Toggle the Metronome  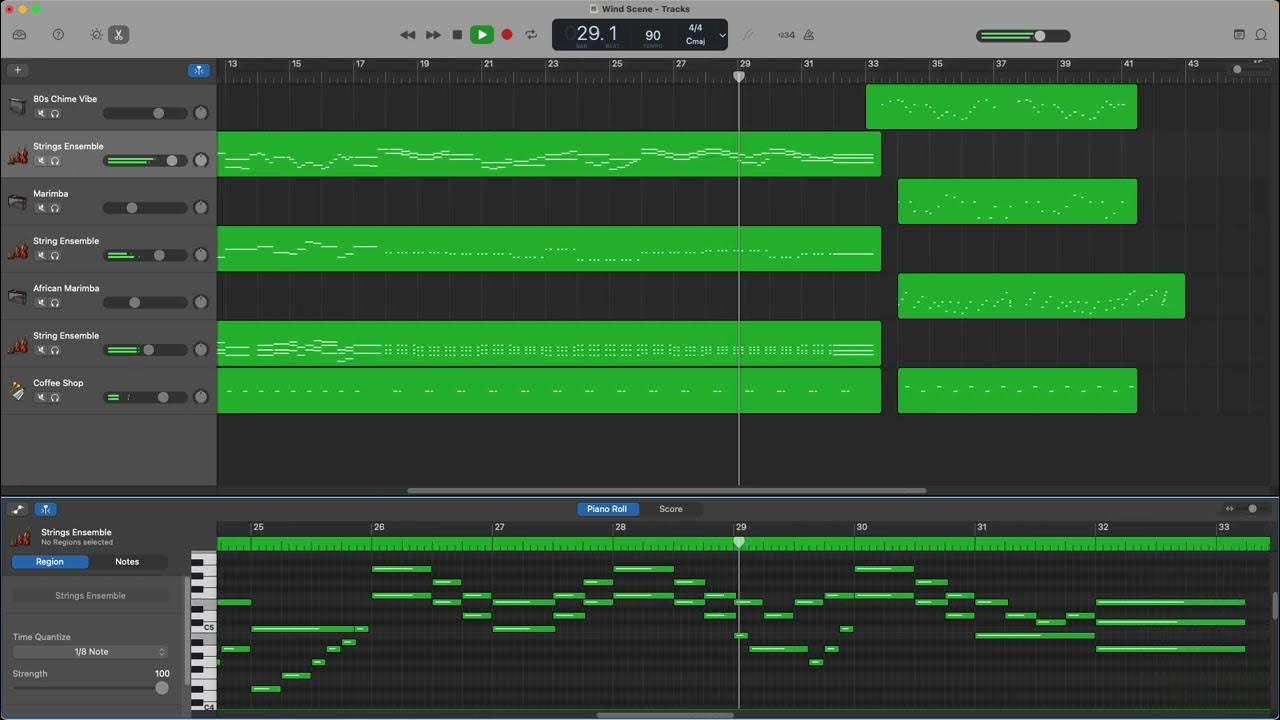click(x=809, y=35)
